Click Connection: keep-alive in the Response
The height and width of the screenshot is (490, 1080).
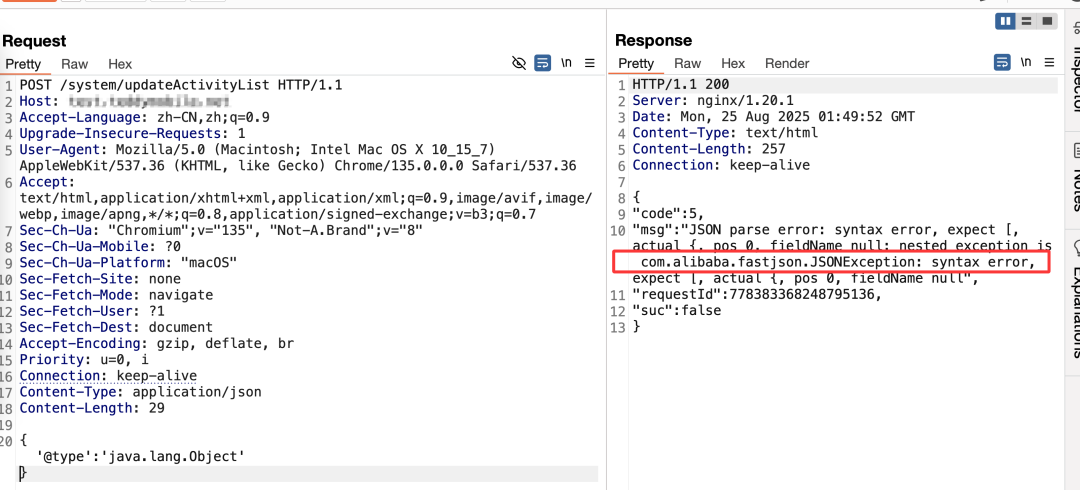tap(721, 165)
